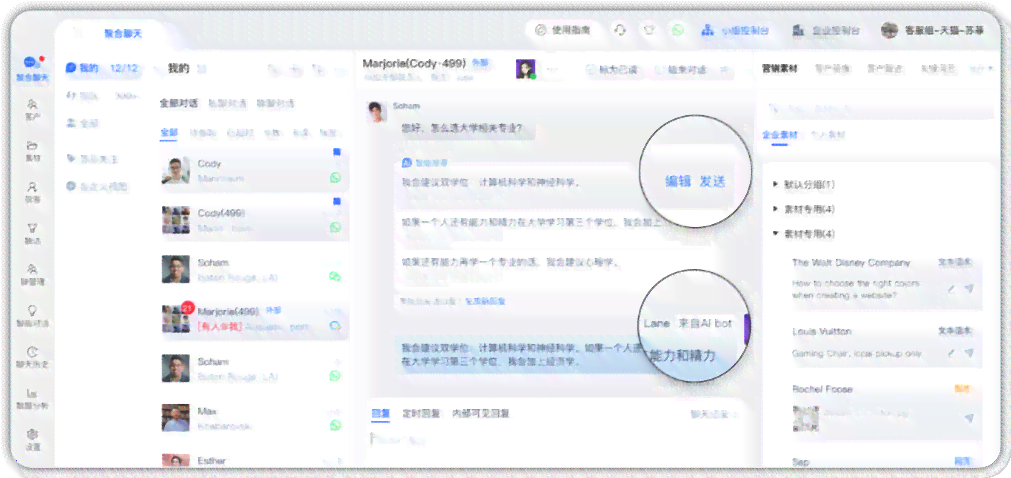Select the 全部 status filter tab
Image resolution: width=1011 pixels, height=478 pixels.
click(x=169, y=133)
